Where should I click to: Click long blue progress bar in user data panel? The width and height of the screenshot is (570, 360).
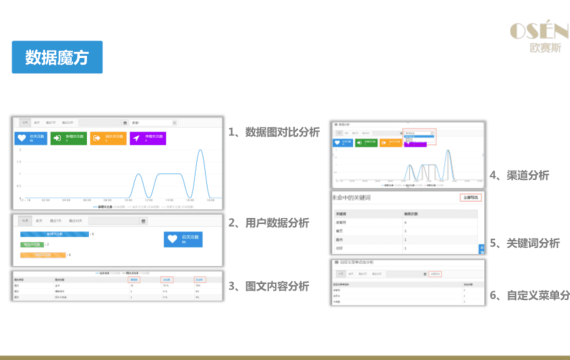coord(55,234)
